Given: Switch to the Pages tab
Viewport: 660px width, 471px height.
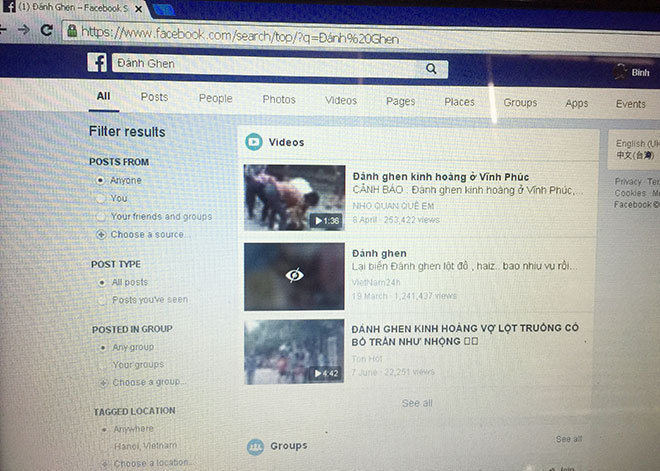Looking at the screenshot, I should click(x=401, y=101).
